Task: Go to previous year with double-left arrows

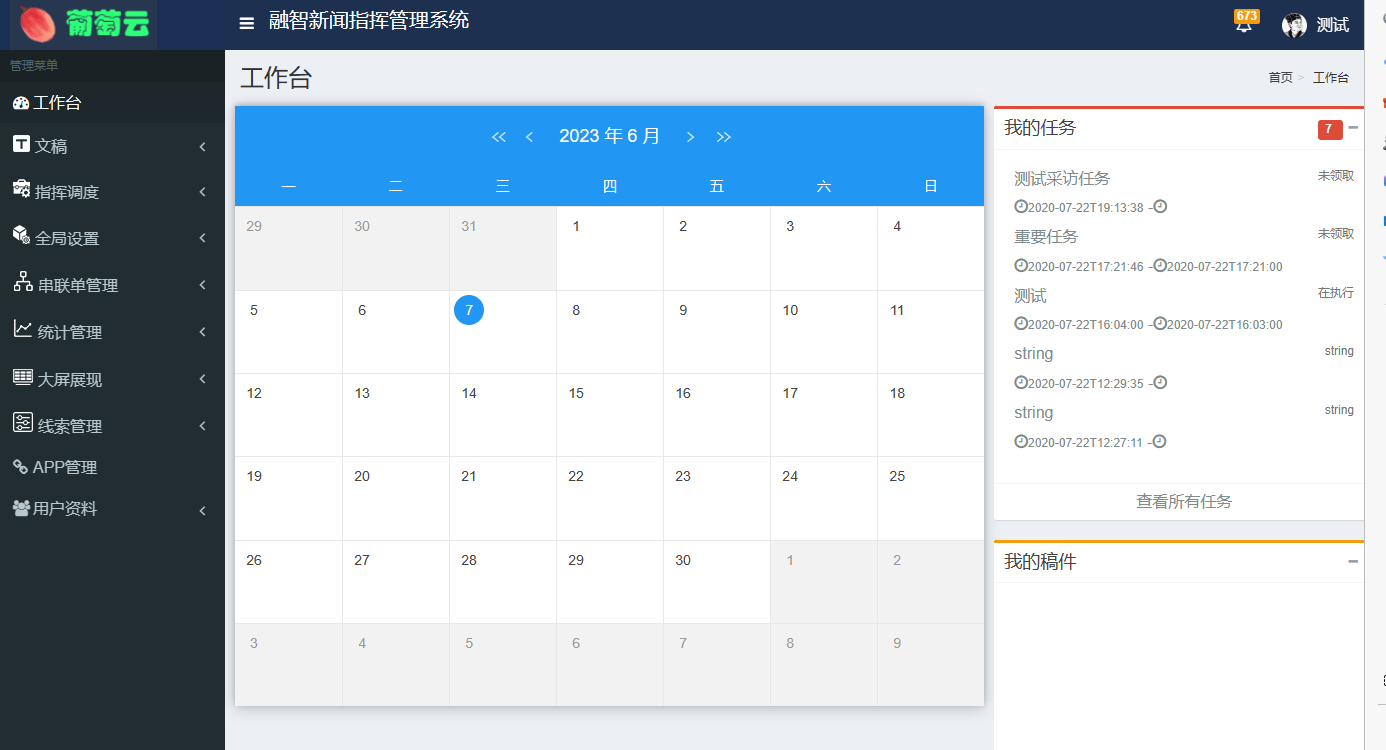Action: [499, 137]
